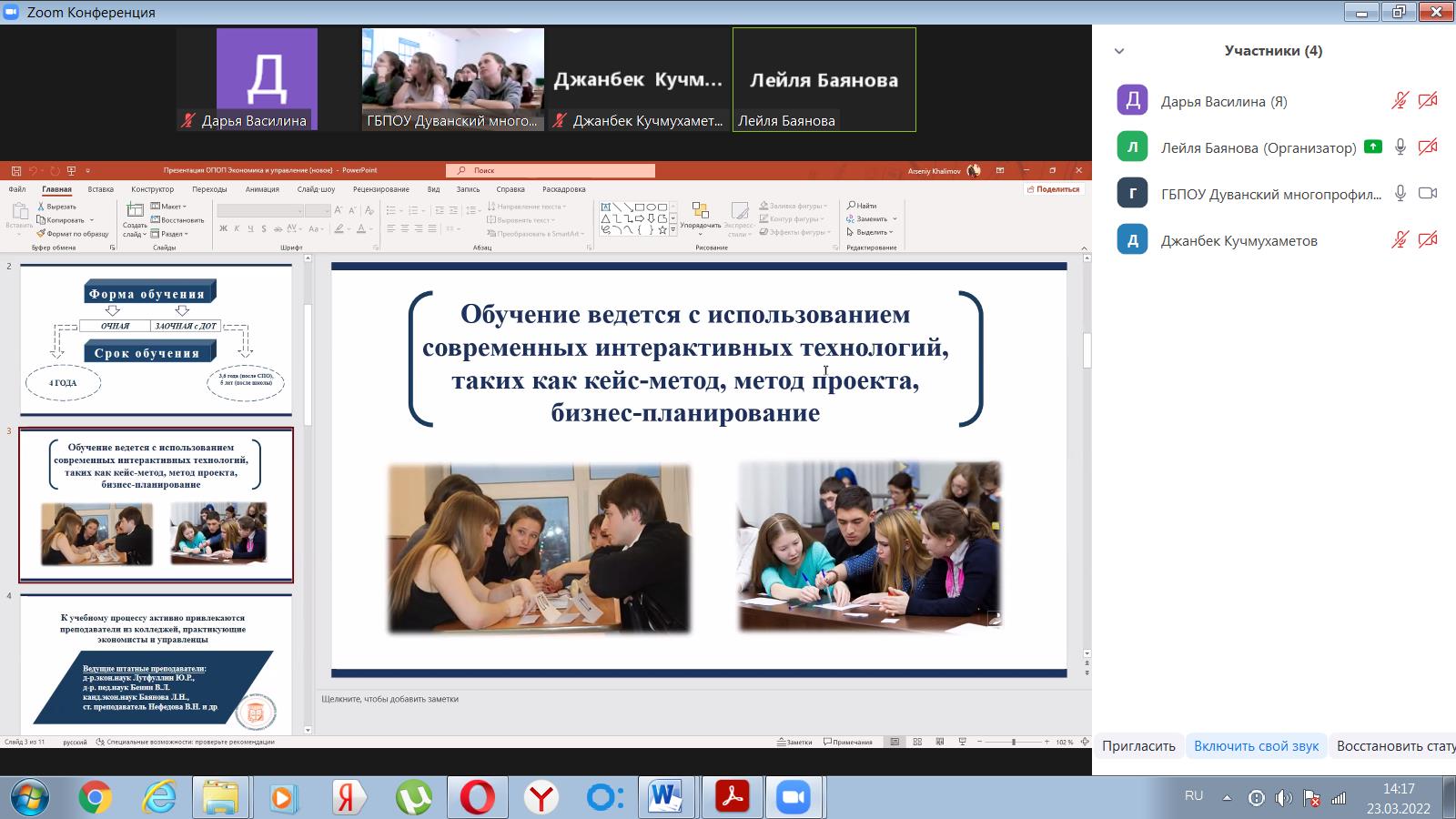Open Microsoft Word from the taskbar

tap(666, 798)
